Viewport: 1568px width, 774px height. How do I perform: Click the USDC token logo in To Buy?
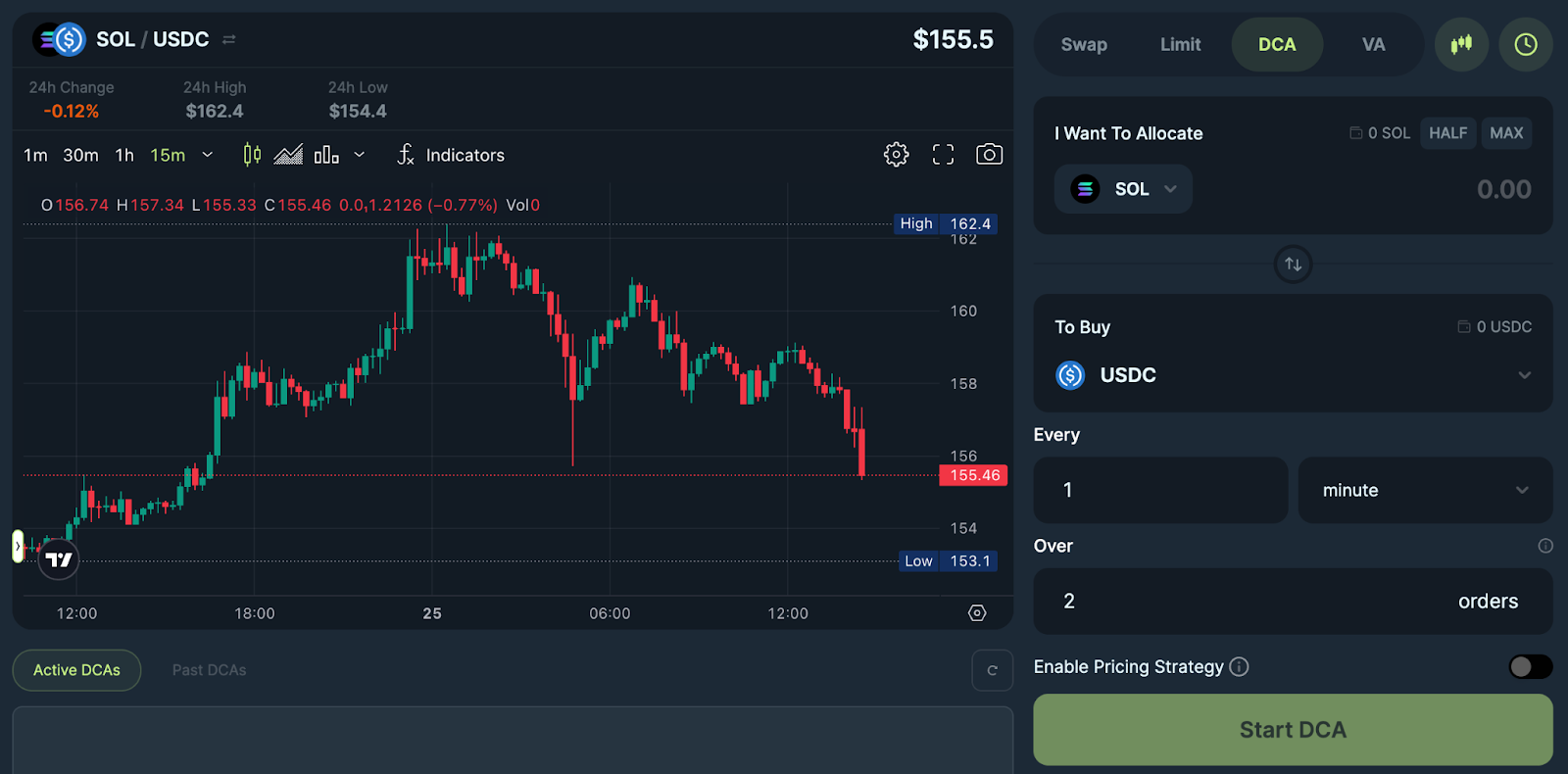click(x=1070, y=374)
